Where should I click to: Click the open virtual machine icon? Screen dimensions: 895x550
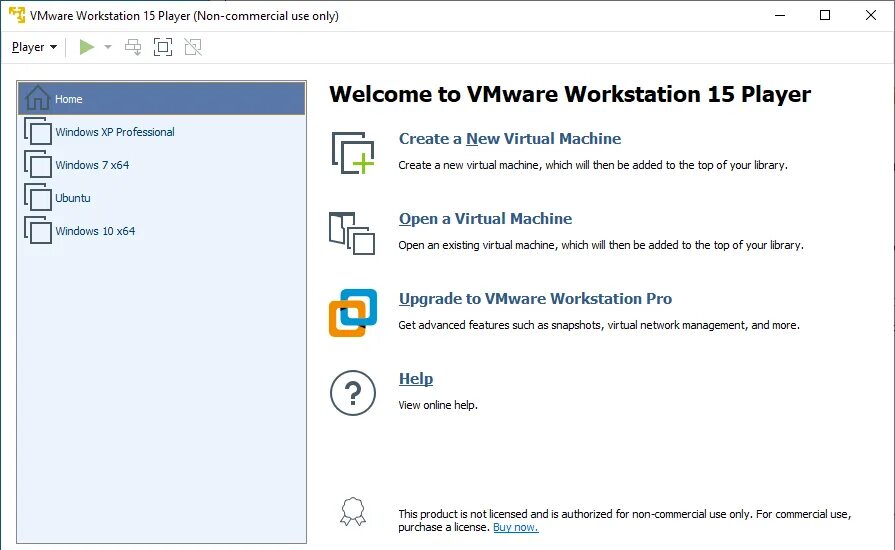352,233
